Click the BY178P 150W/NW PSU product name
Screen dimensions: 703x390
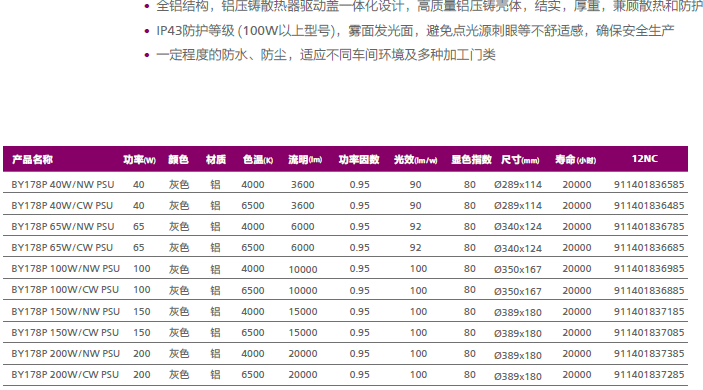[65, 312]
